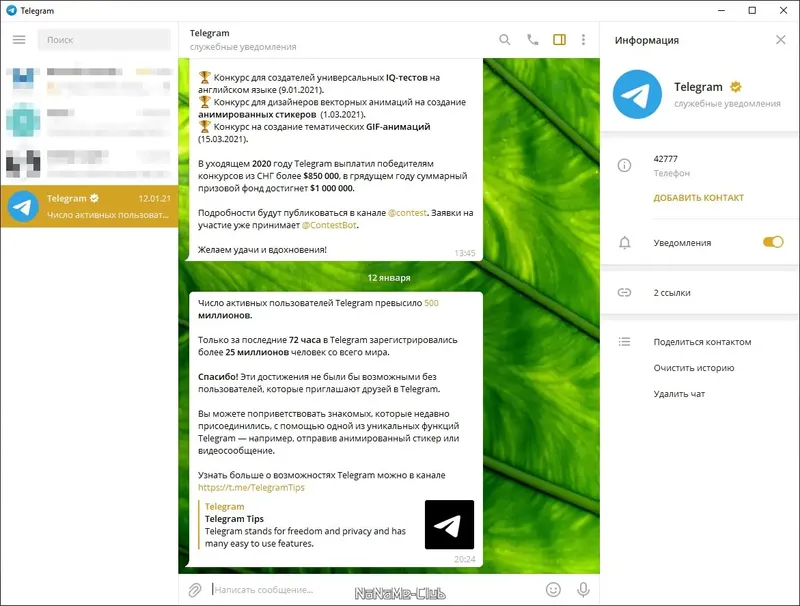800x606 pixels.
Task: Click the Телефон label
Action: click(671, 173)
